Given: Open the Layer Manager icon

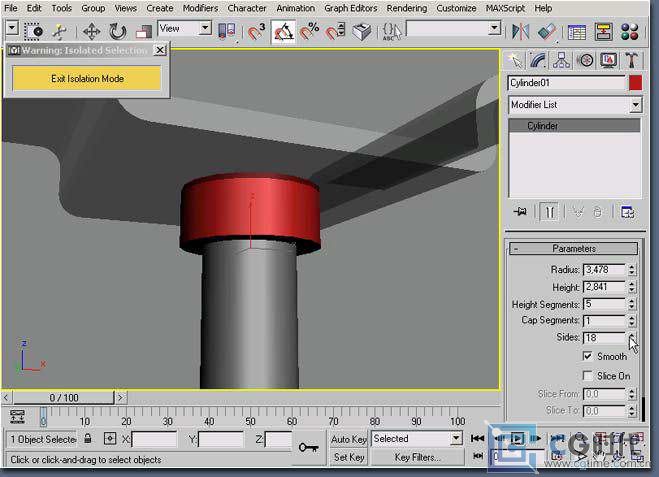Looking at the screenshot, I should coord(577,32).
